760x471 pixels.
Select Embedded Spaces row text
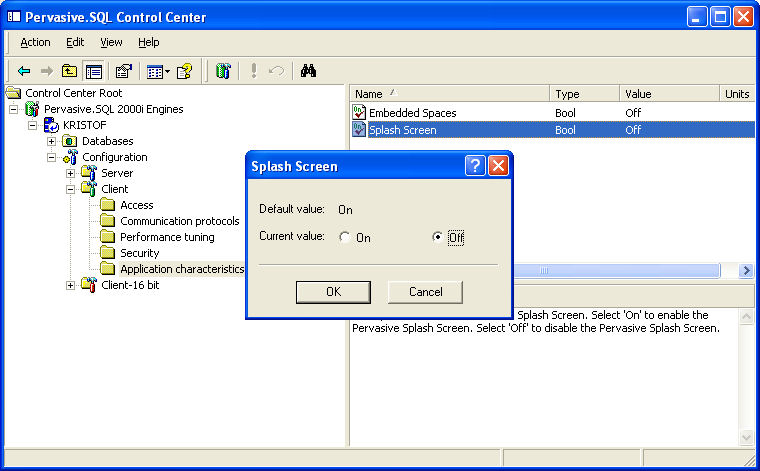(412, 113)
